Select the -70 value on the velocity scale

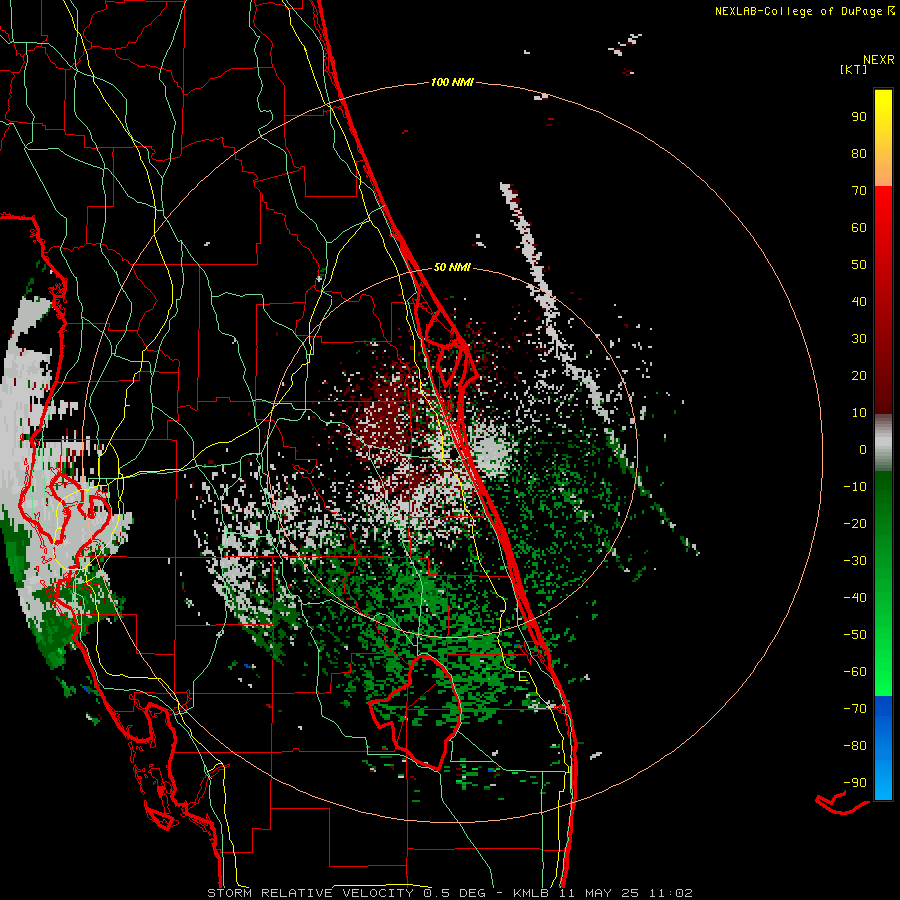coord(855,709)
